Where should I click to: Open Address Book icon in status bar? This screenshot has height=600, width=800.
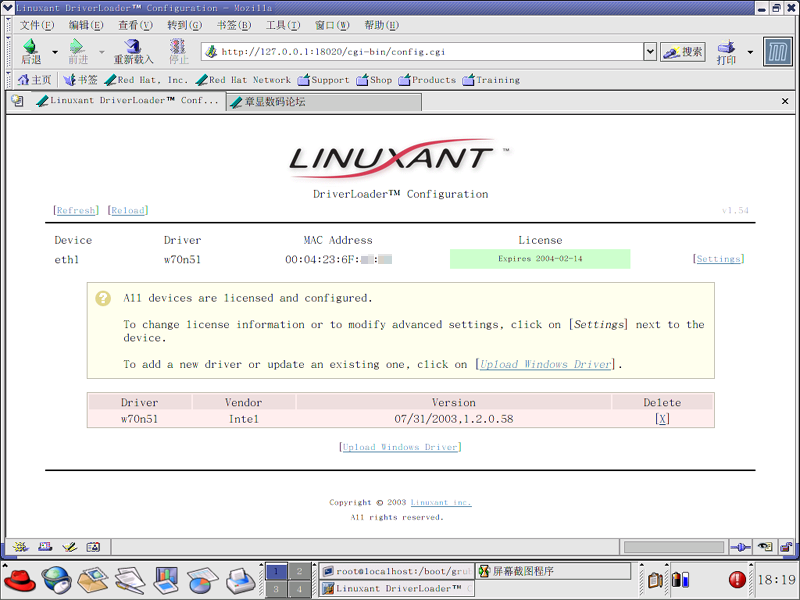93,547
